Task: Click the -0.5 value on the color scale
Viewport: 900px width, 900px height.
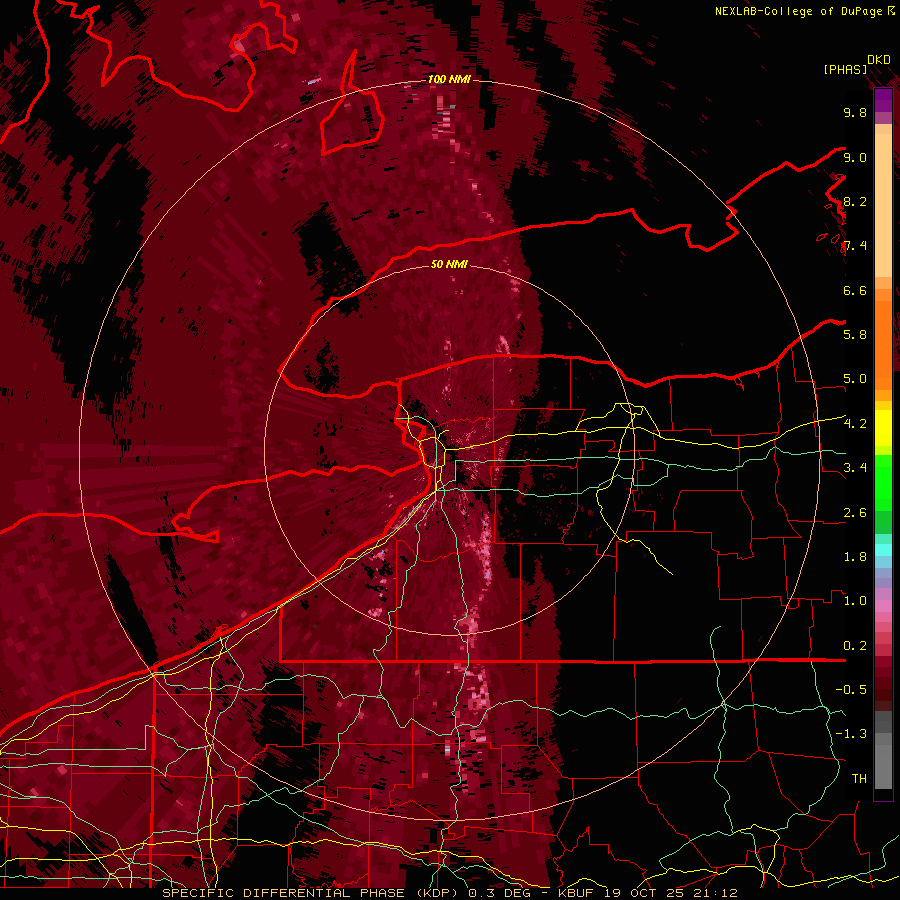Action: coord(851,690)
